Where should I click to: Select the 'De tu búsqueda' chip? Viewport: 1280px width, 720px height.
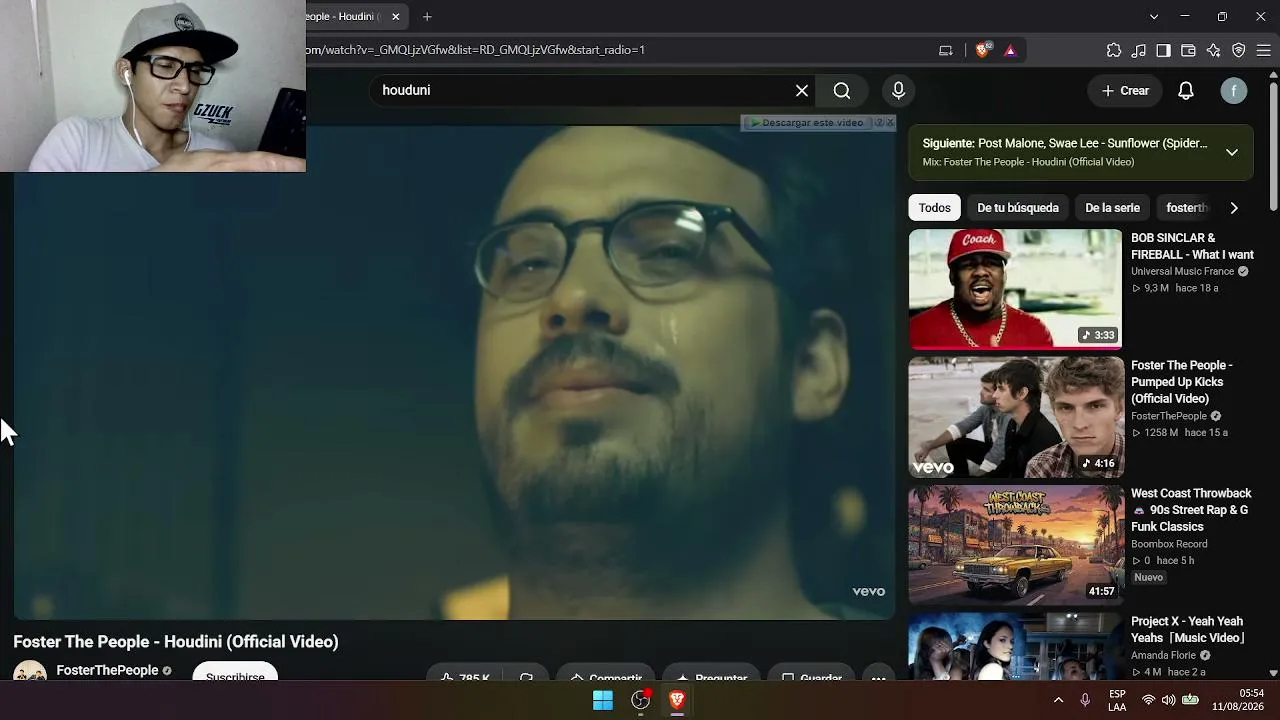coord(1018,208)
